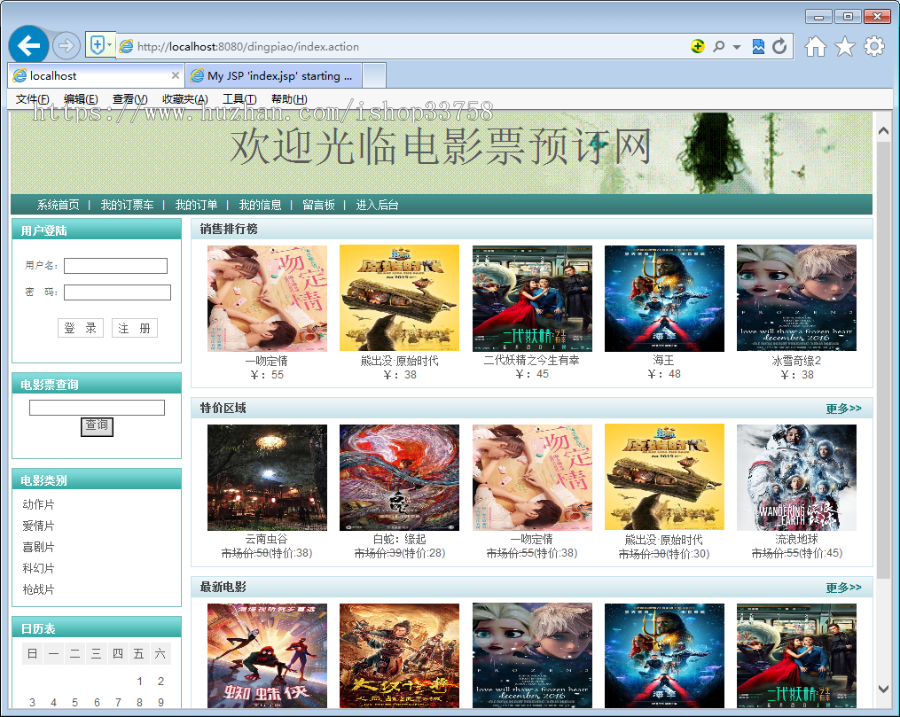This screenshot has width=900, height=717.
Task: Close the localhost tab
Action: click(x=175, y=75)
